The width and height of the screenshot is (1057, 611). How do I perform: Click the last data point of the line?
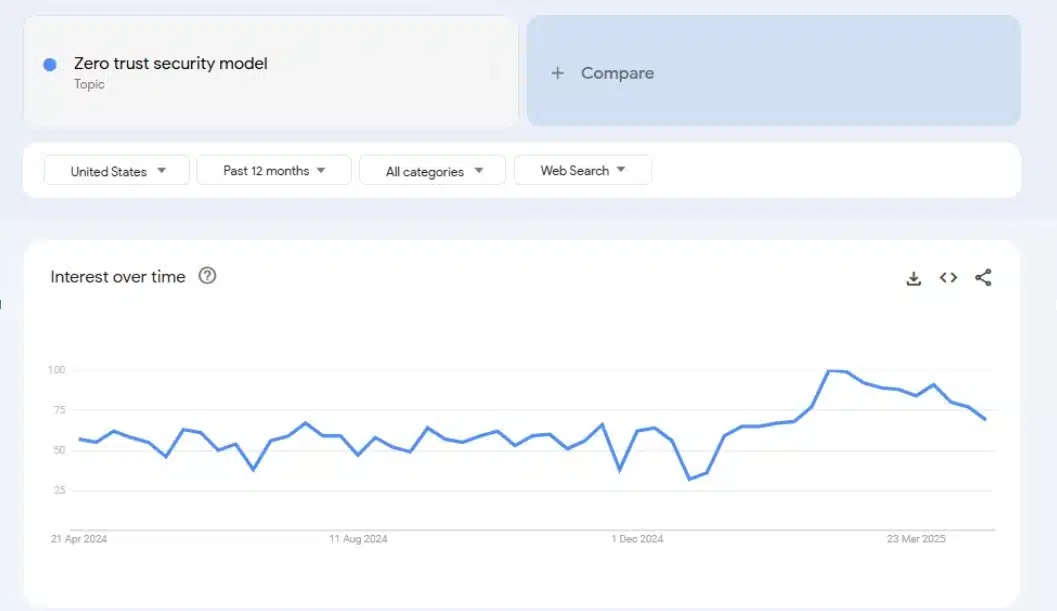[x=986, y=419]
